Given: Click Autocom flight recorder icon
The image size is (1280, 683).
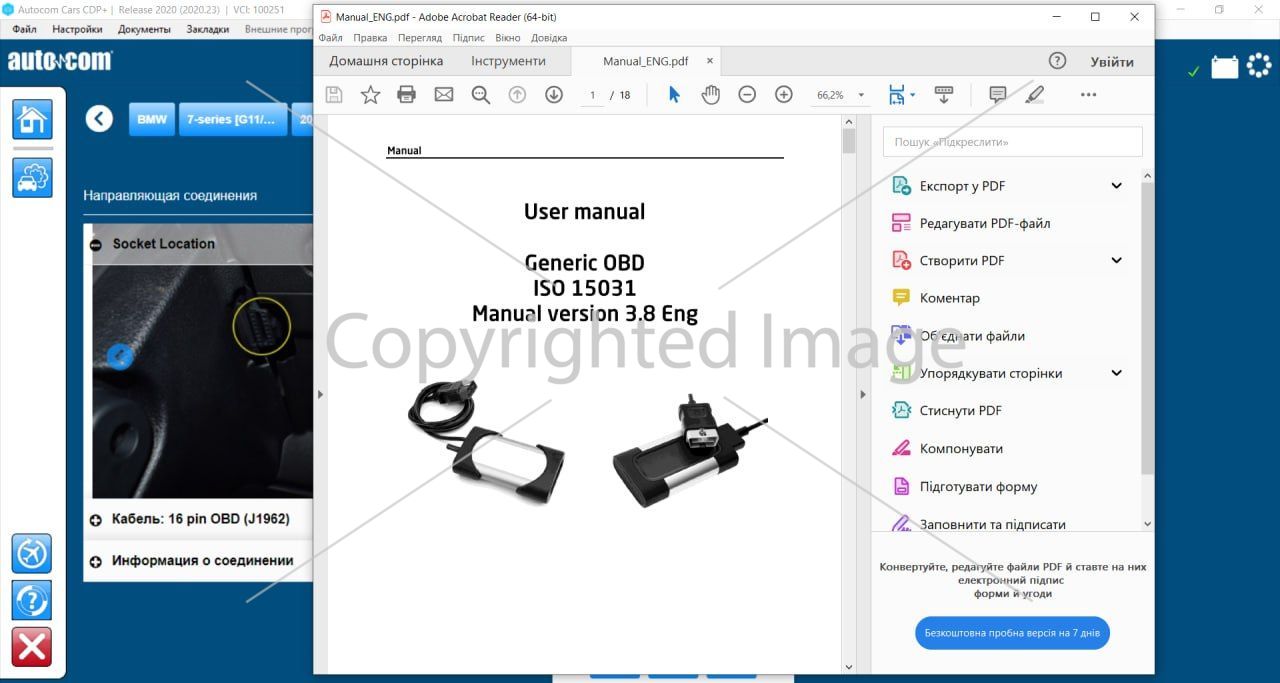Looking at the screenshot, I should click(x=31, y=553).
